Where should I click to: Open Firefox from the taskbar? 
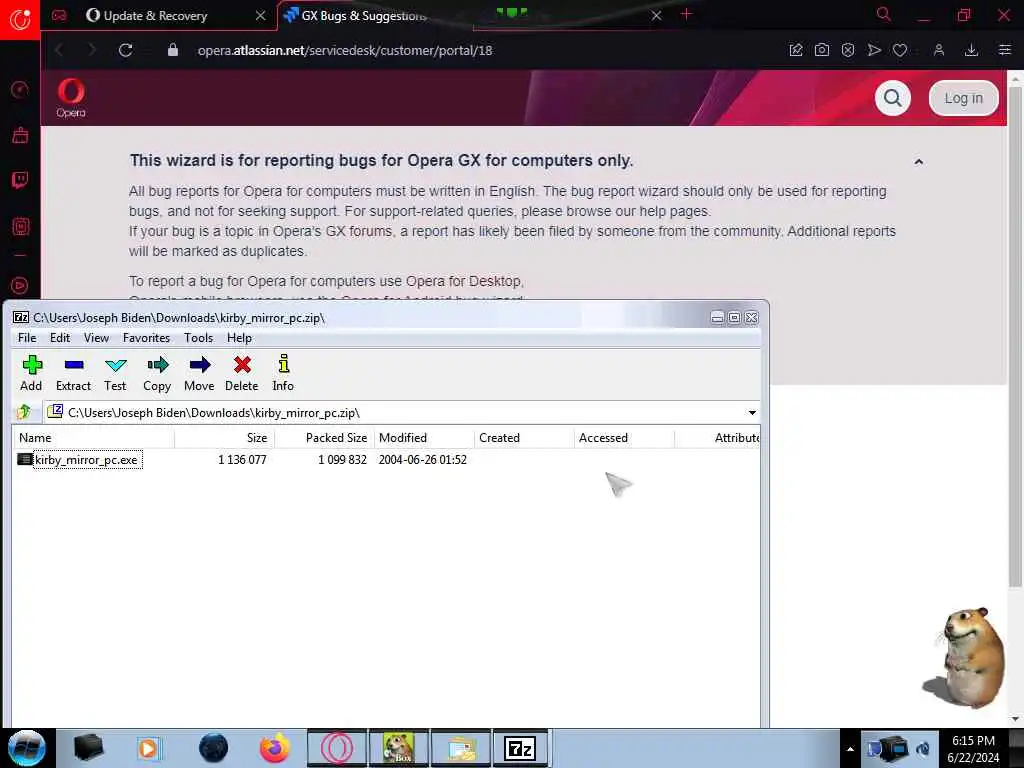point(274,748)
